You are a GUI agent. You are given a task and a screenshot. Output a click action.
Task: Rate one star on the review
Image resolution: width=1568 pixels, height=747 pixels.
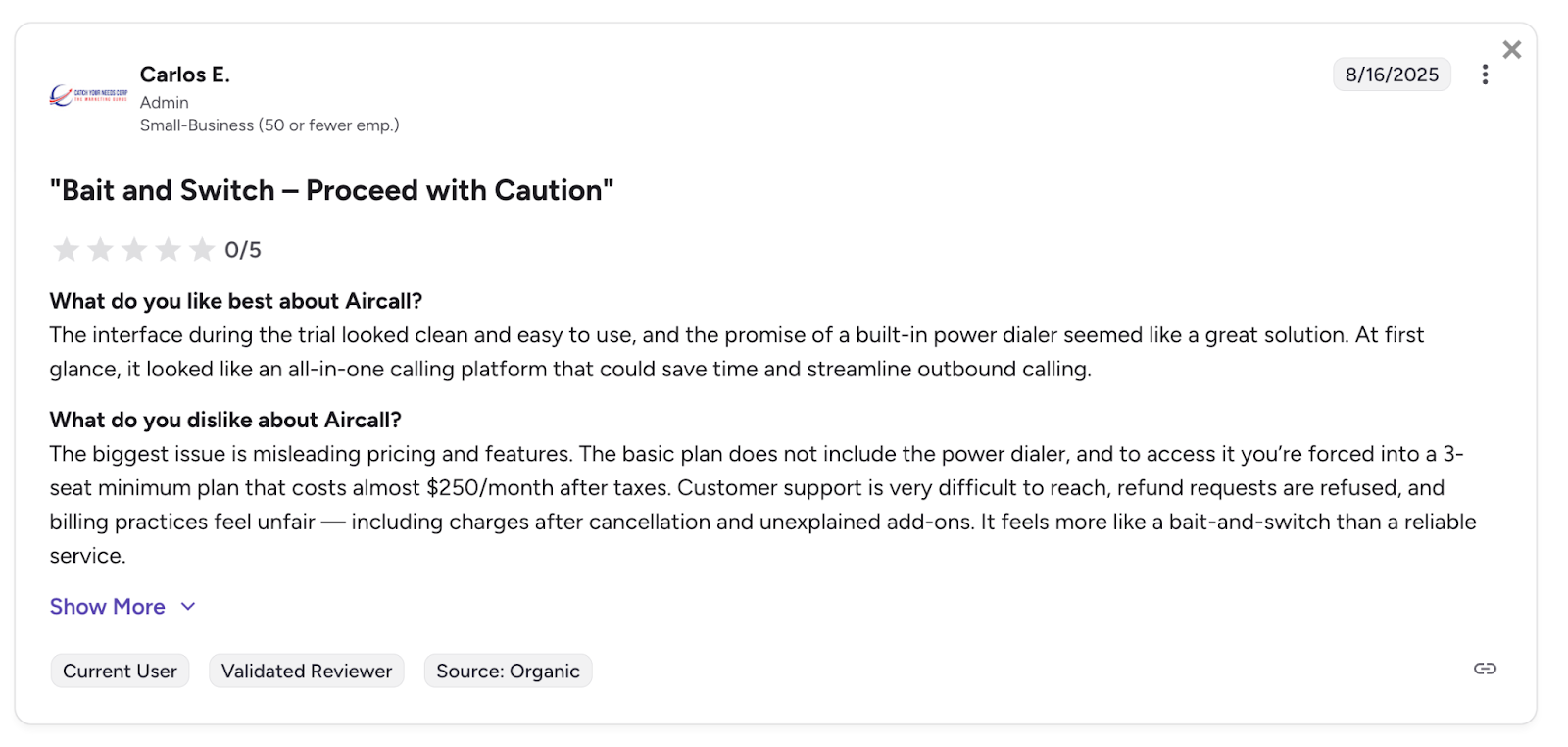click(66, 250)
